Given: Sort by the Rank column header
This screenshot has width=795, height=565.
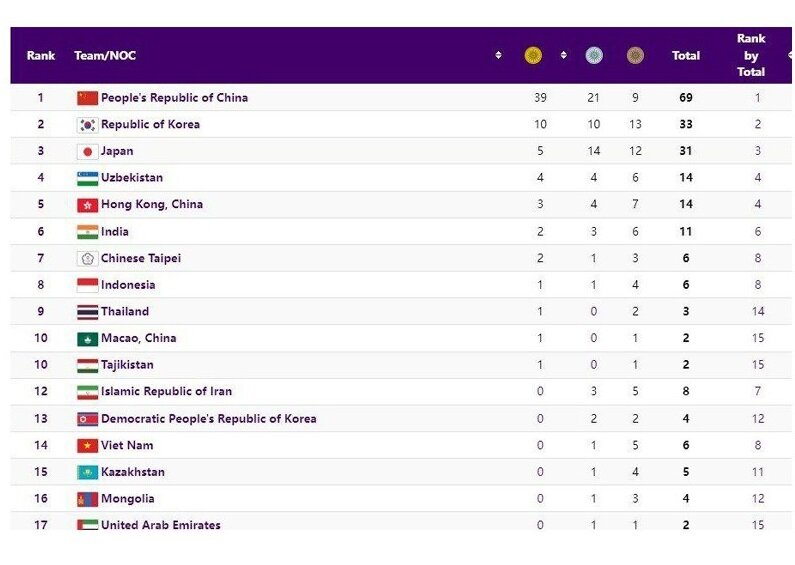Looking at the screenshot, I should point(41,55).
